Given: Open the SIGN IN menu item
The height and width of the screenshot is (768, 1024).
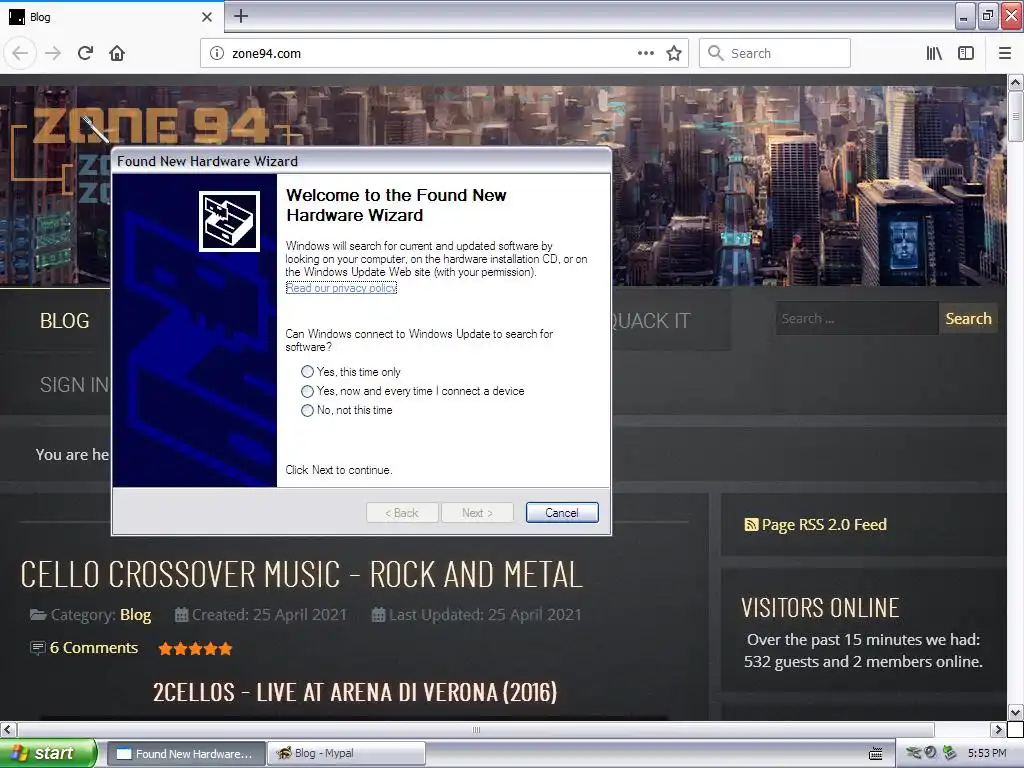Looking at the screenshot, I should click(x=74, y=385).
